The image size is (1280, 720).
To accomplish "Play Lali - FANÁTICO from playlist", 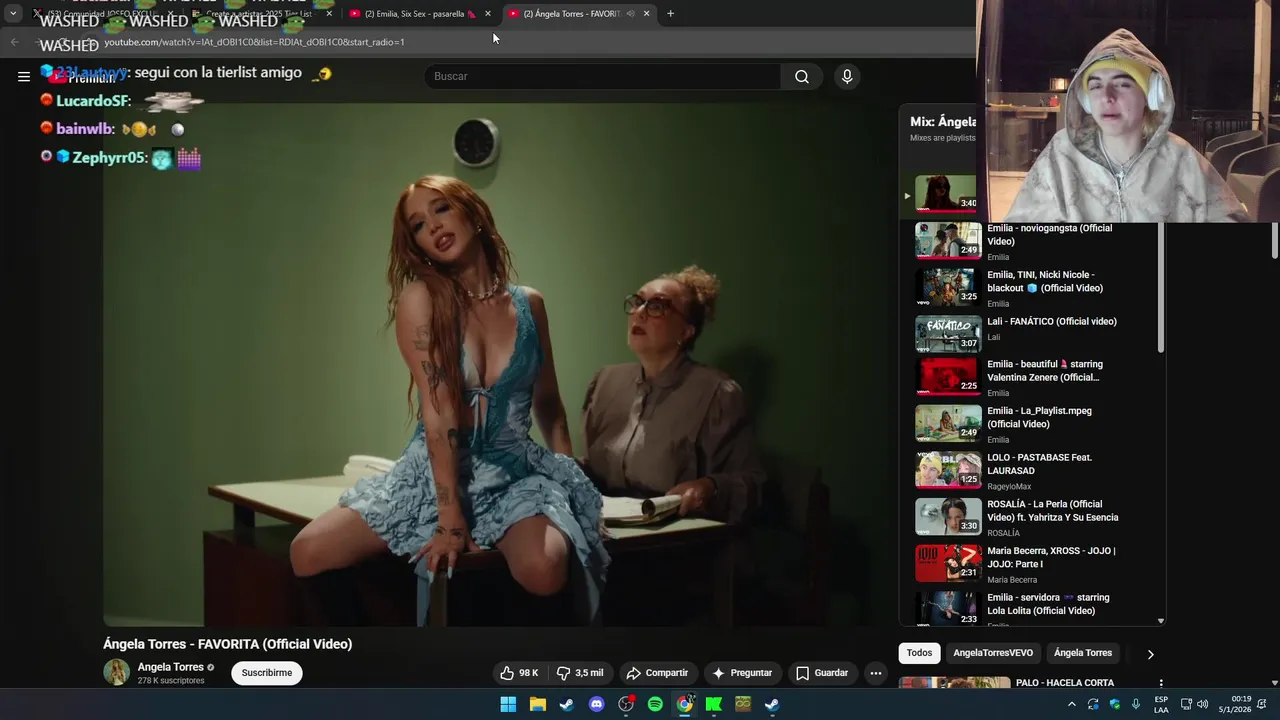I will click(x=1030, y=334).
